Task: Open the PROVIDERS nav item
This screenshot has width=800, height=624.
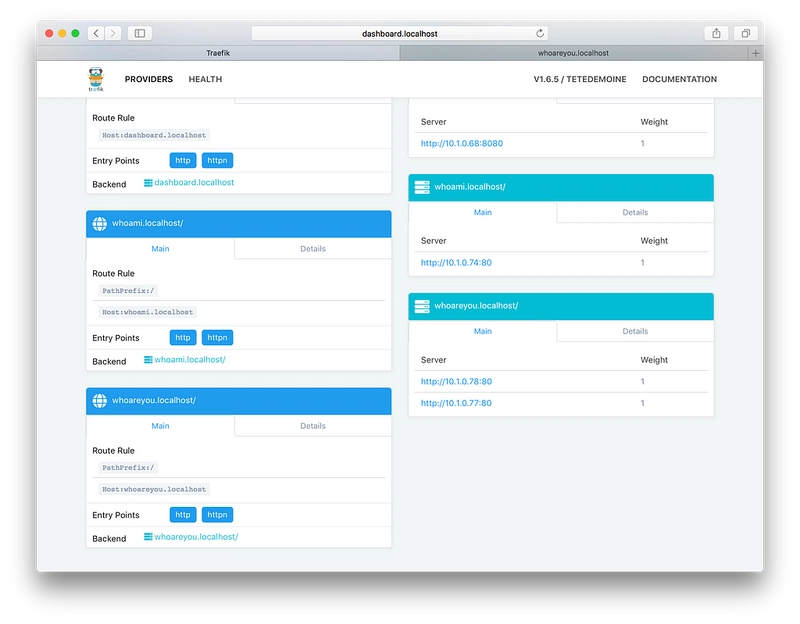Action: point(148,79)
